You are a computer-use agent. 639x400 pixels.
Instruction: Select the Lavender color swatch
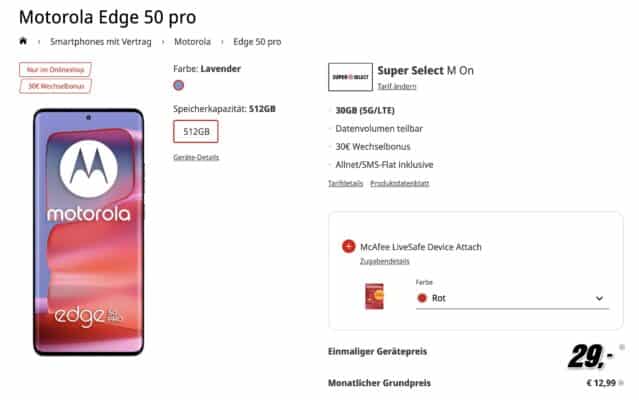coord(178,85)
